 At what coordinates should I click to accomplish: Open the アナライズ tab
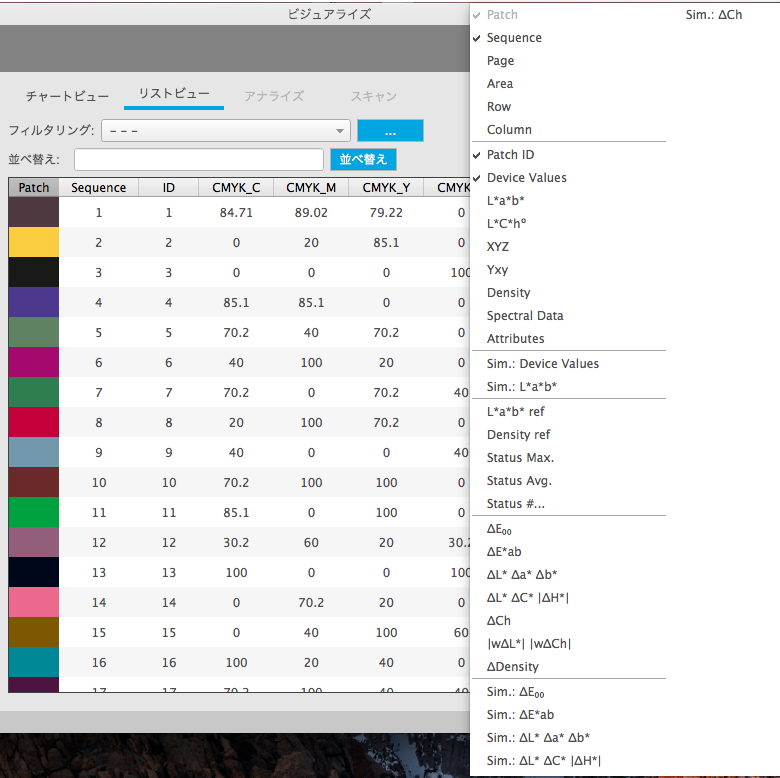pos(274,96)
